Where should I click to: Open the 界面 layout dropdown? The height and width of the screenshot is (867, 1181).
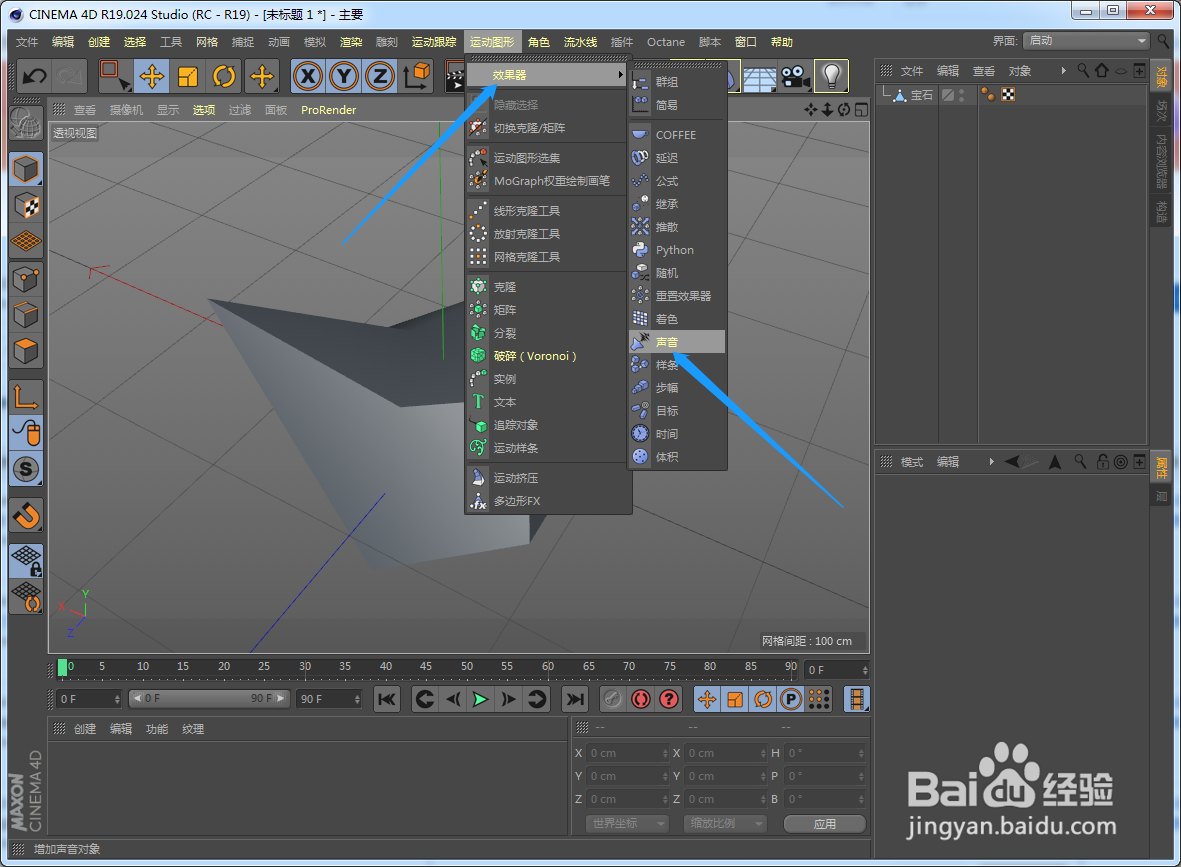pyautogui.click(x=1085, y=41)
